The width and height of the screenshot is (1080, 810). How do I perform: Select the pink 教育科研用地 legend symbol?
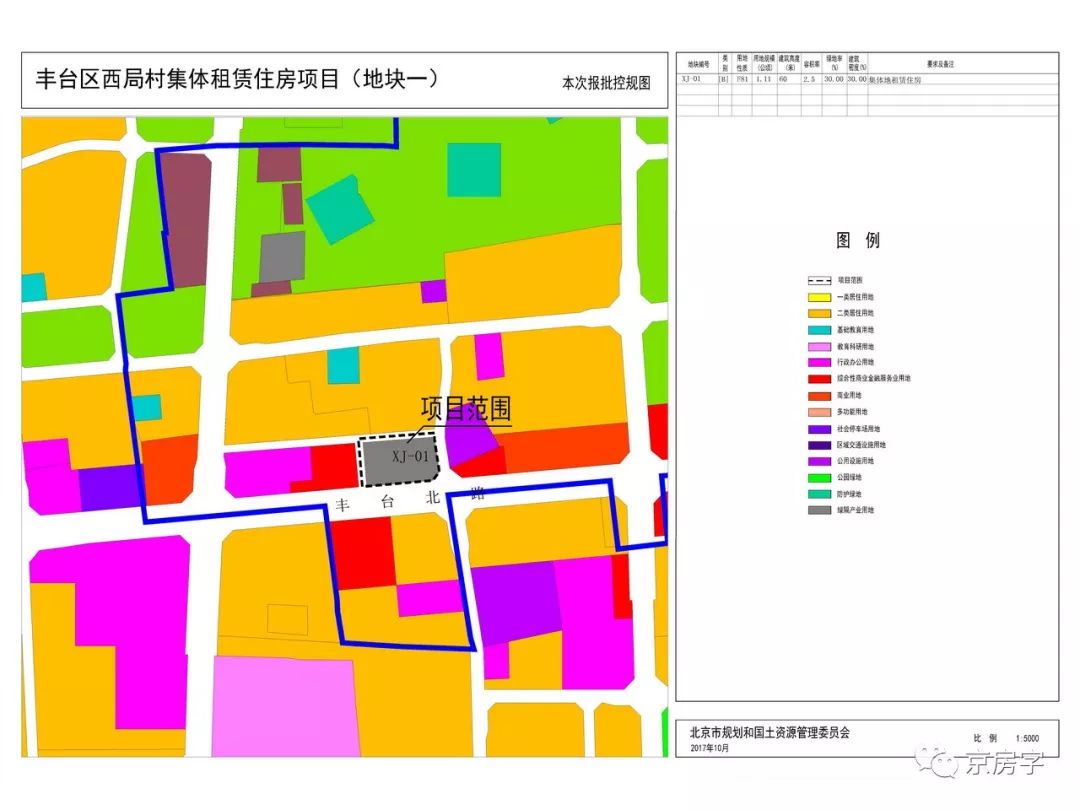coord(818,345)
